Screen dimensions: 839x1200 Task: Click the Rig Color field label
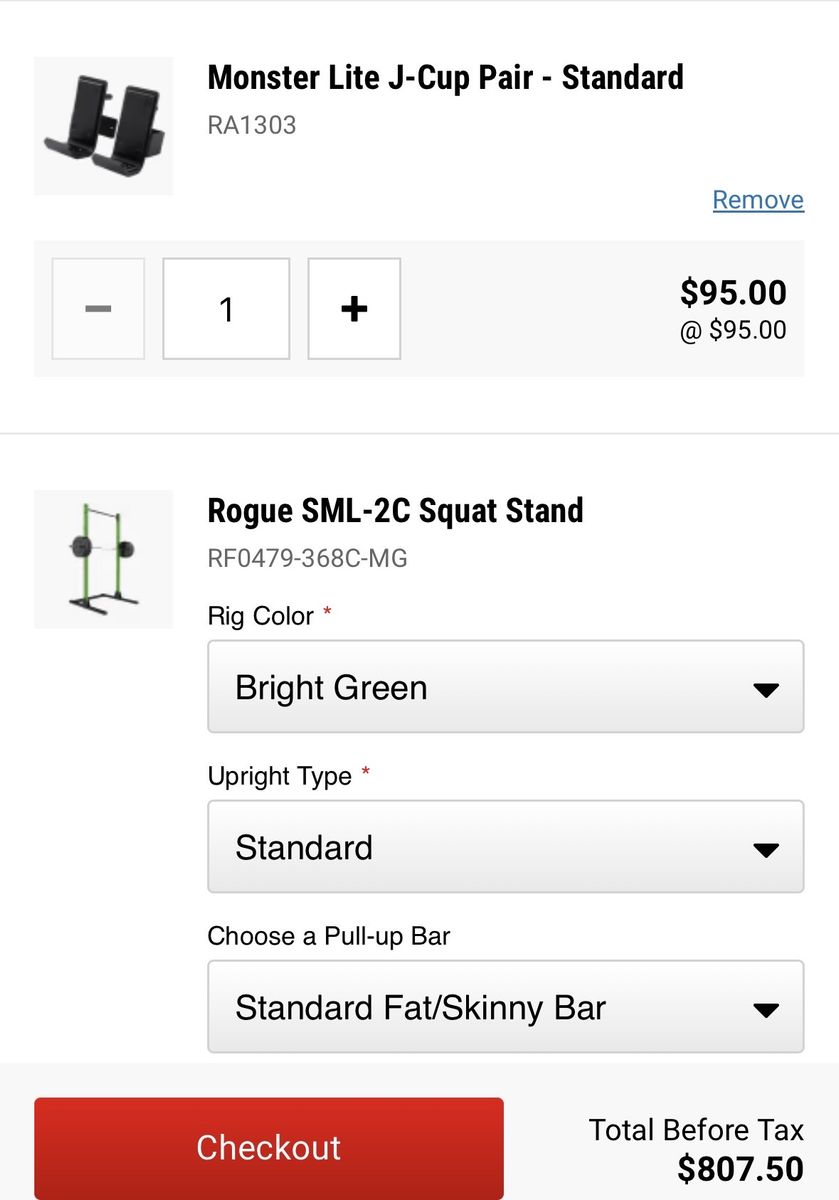pos(261,616)
